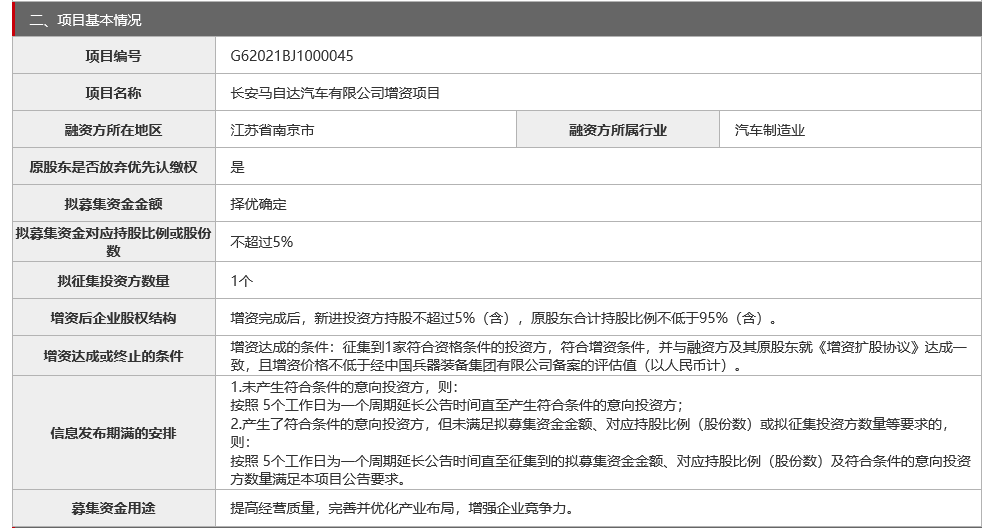Click the 融资方所在地区 label
The height and width of the screenshot is (528, 989).
click(x=114, y=130)
